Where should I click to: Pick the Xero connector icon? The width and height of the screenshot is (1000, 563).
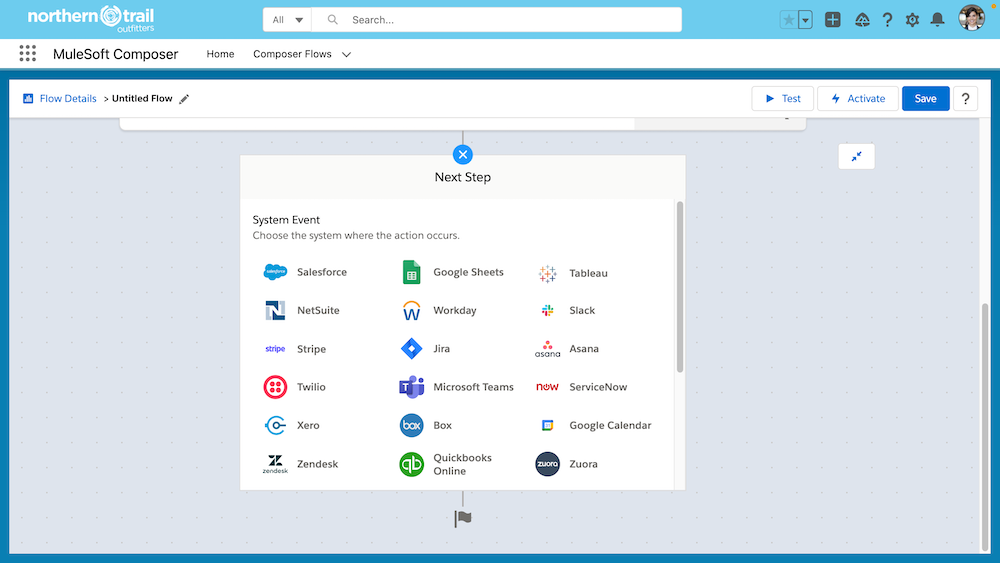(x=275, y=425)
